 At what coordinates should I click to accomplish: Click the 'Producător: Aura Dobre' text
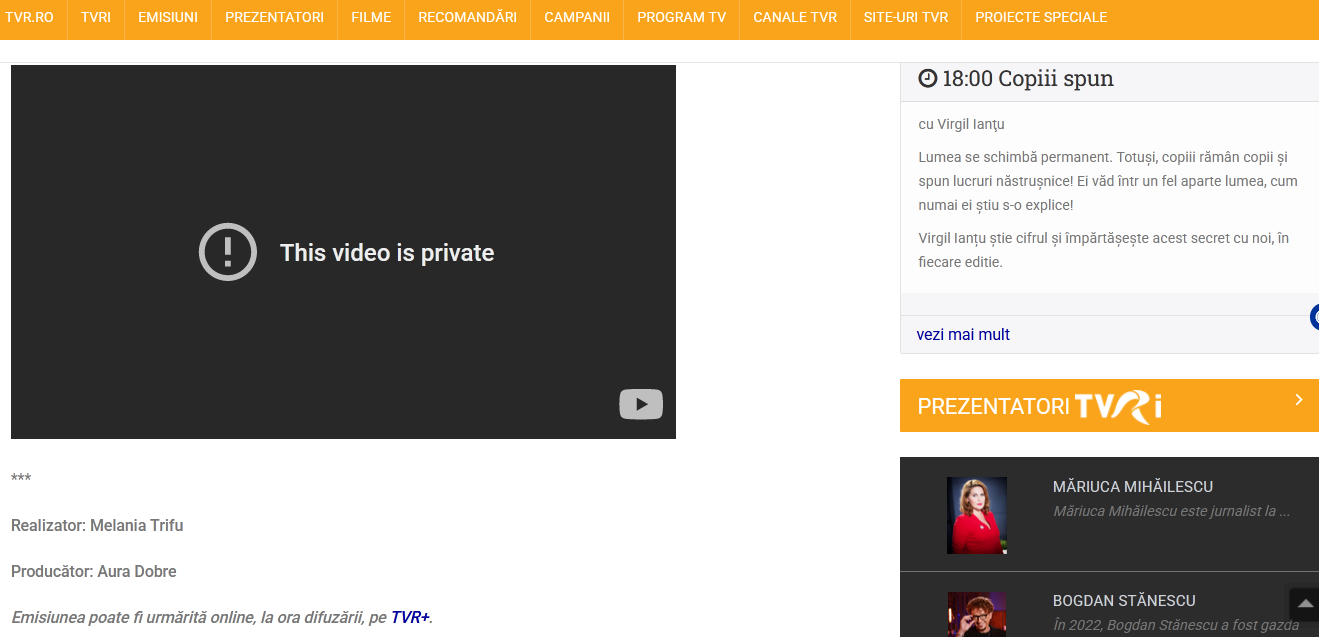(x=94, y=572)
